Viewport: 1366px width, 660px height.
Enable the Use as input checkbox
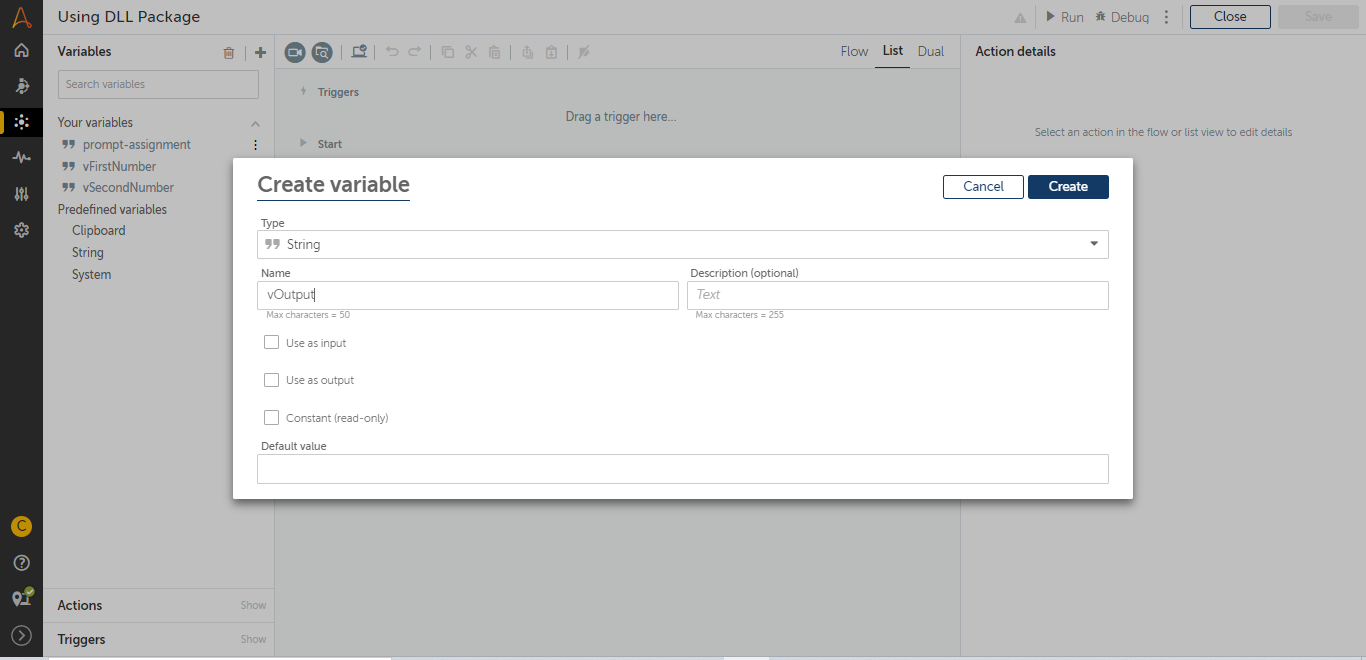[271, 342]
